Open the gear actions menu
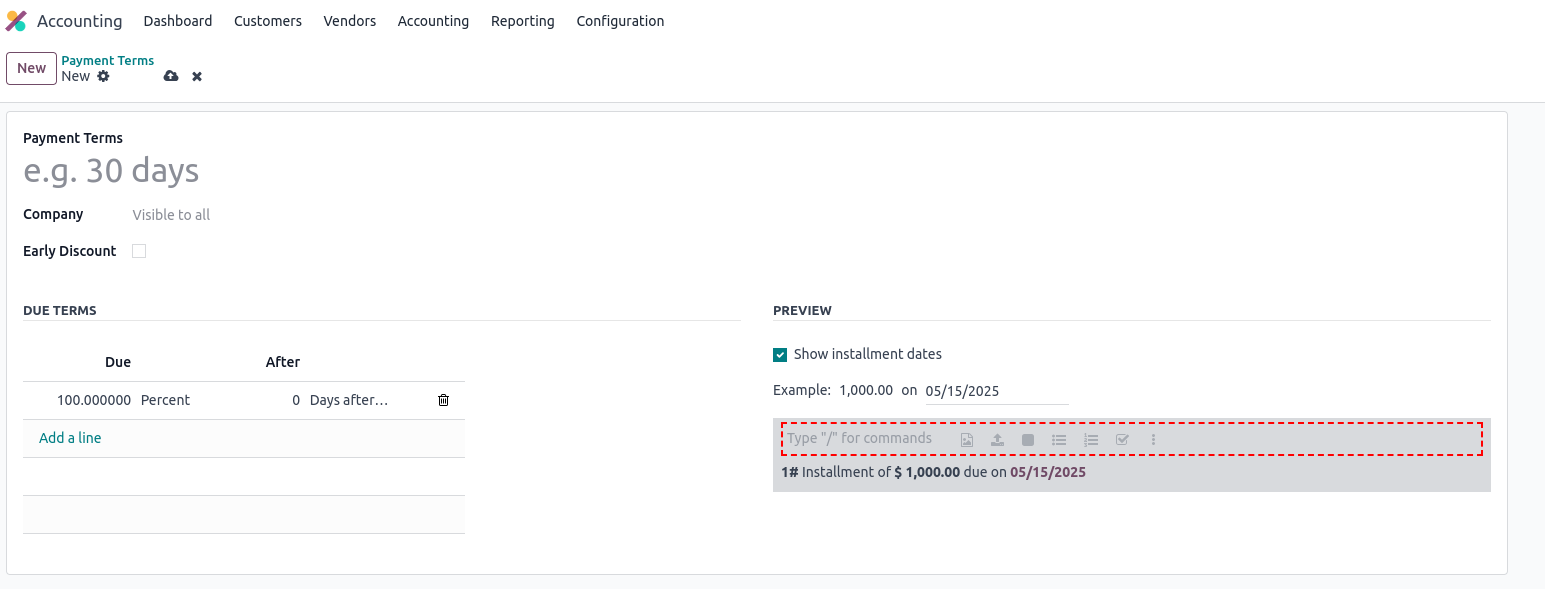 (x=103, y=76)
